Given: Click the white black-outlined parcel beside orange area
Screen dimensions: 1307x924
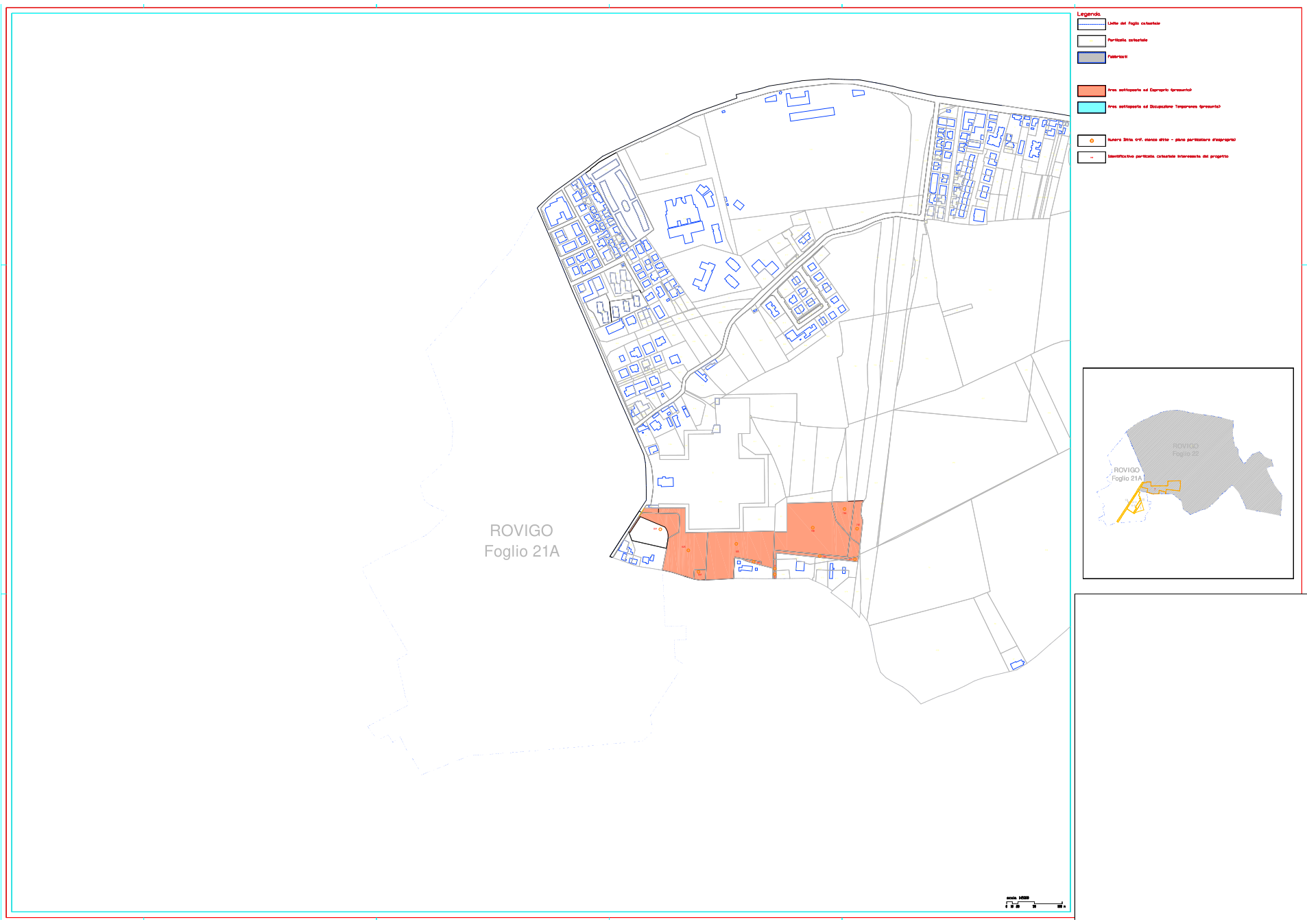Looking at the screenshot, I should click(649, 531).
